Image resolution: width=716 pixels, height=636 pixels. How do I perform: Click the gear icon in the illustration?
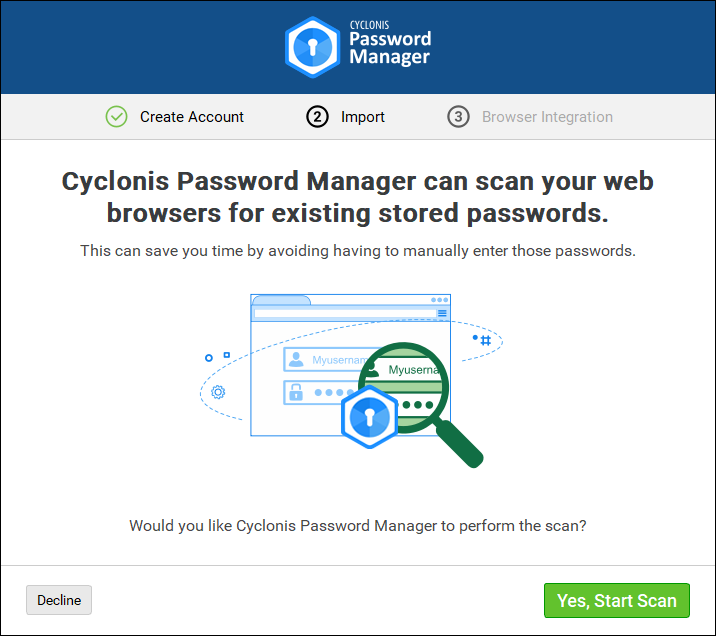[x=218, y=392]
